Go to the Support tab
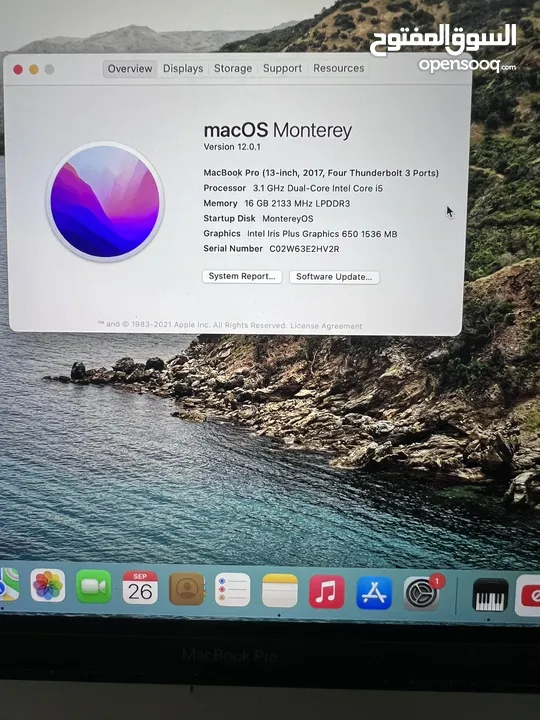Screen dimensions: 540x720 pyautogui.click(x=282, y=68)
